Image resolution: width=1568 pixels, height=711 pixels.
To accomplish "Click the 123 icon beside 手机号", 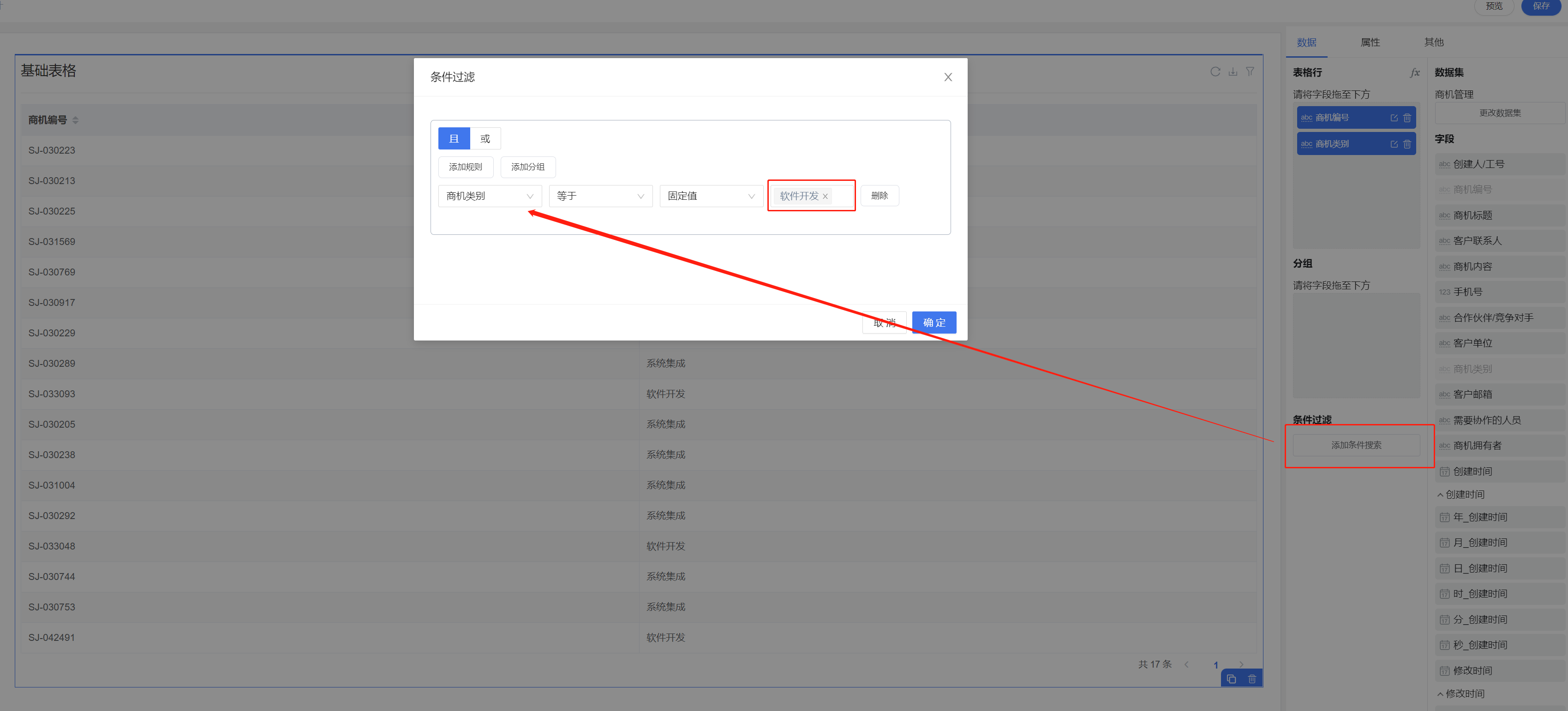I will (1444, 292).
